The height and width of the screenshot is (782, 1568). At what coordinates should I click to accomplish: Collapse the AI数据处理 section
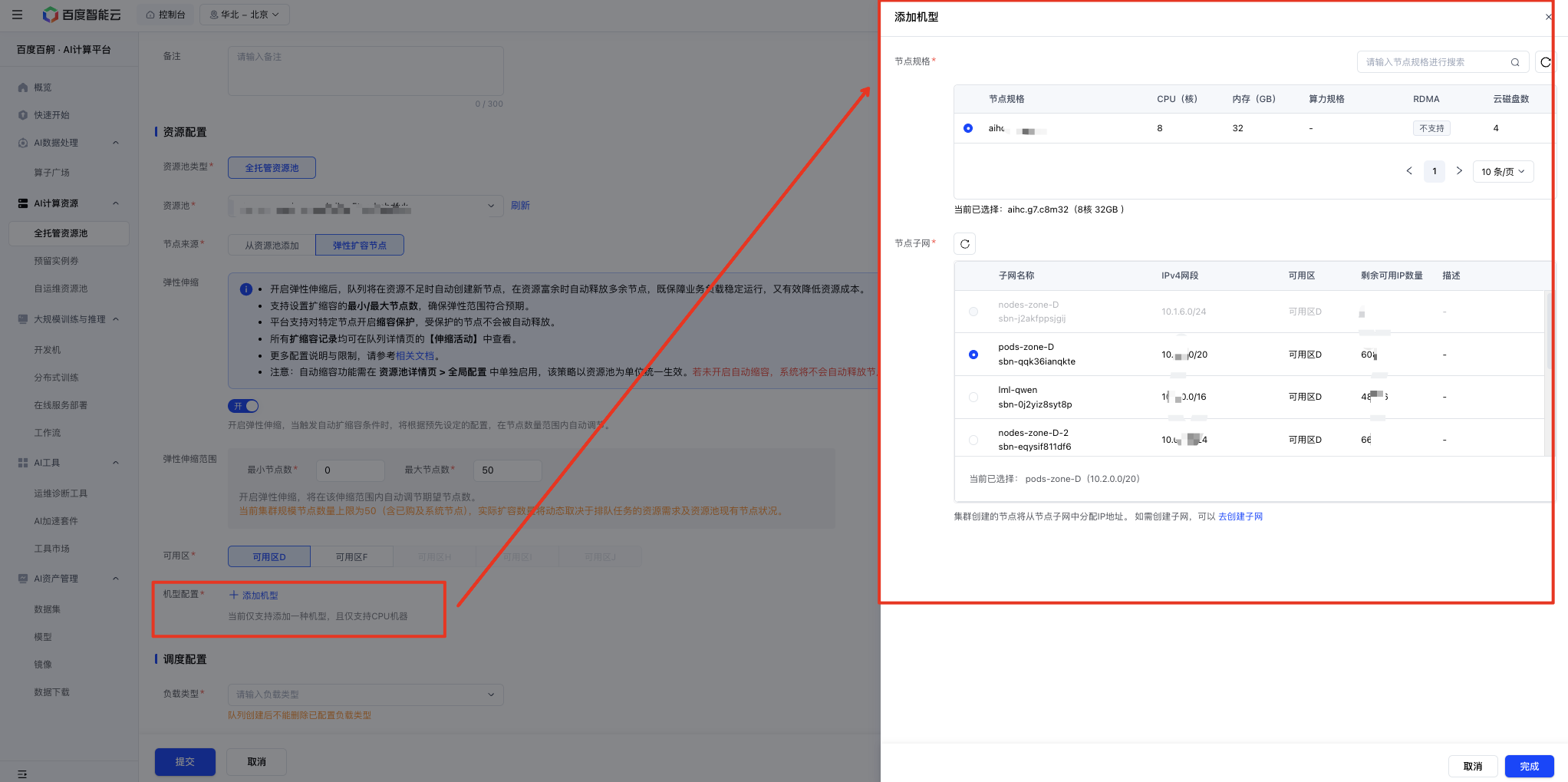coord(116,143)
